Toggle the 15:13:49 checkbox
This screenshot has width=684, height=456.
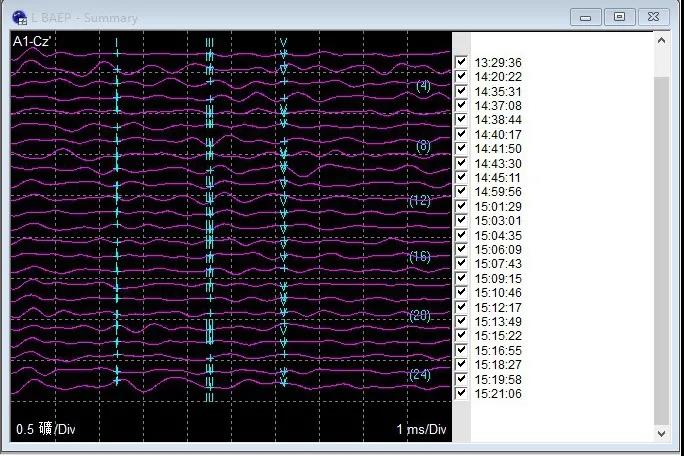pos(461,321)
